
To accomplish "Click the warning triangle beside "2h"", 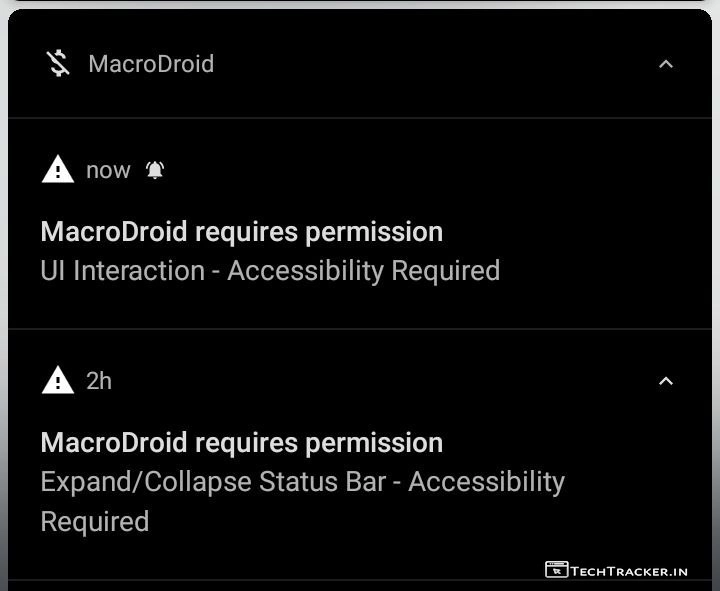I will click(58, 381).
